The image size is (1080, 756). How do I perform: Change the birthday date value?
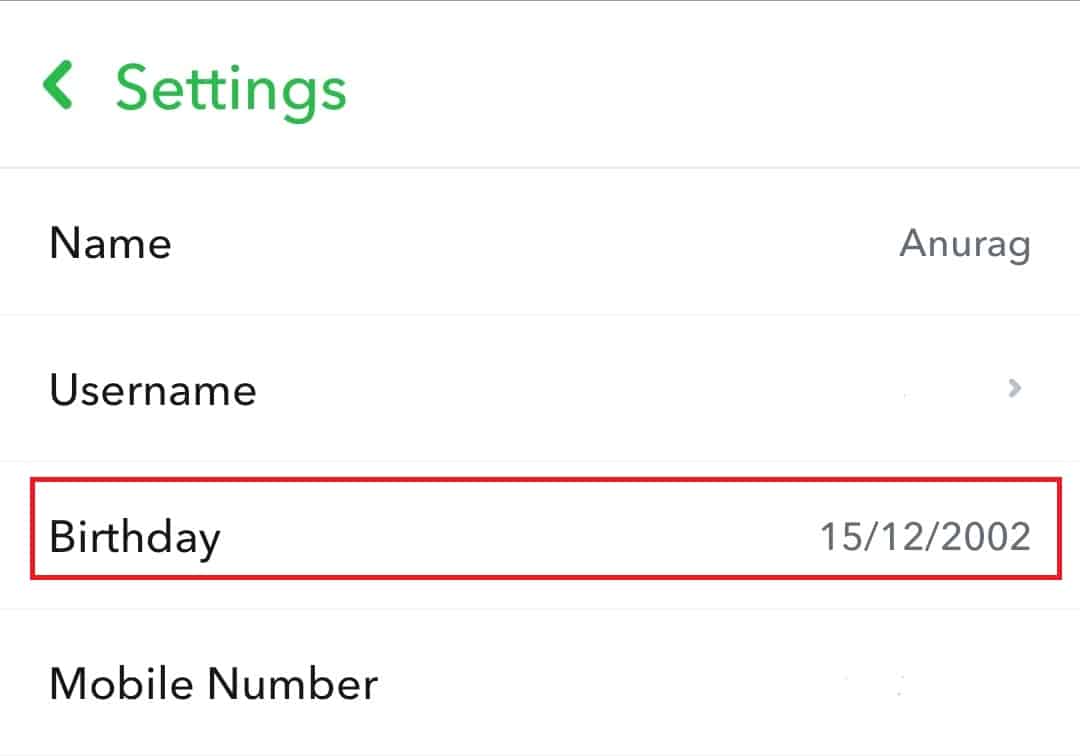(925, 537)
